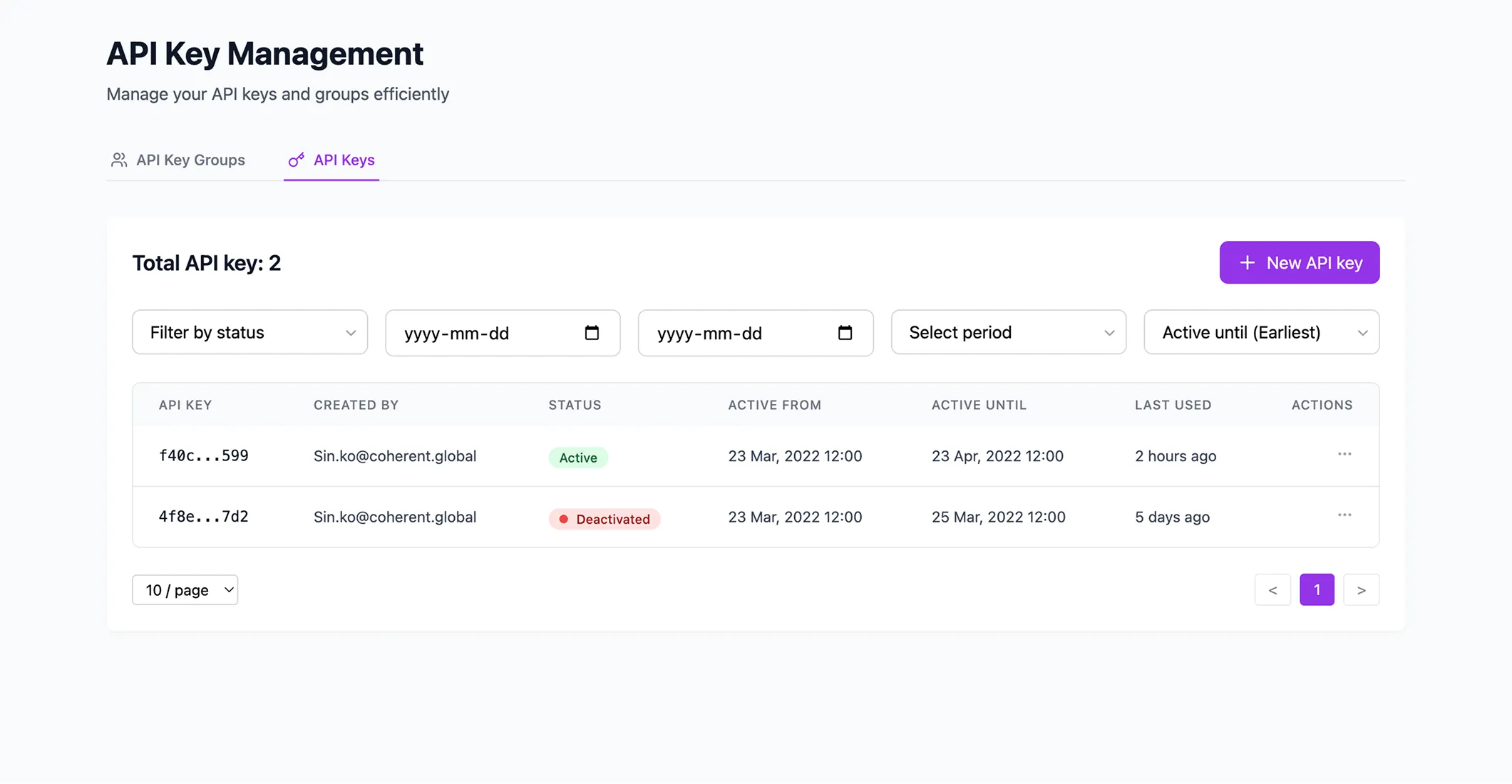Screen dimensions: 1512x784
Task: Click the Total API key: 2 heading
Action: coord(207,263)
